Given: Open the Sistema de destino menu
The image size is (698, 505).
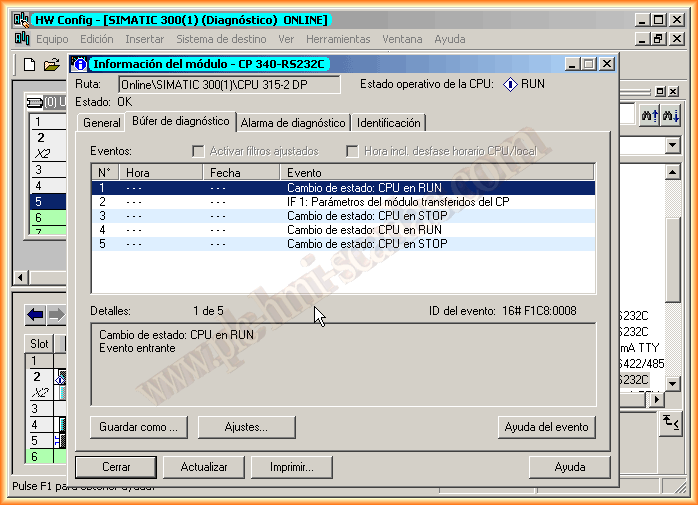Looking at the screenshot, I should 221,39.
